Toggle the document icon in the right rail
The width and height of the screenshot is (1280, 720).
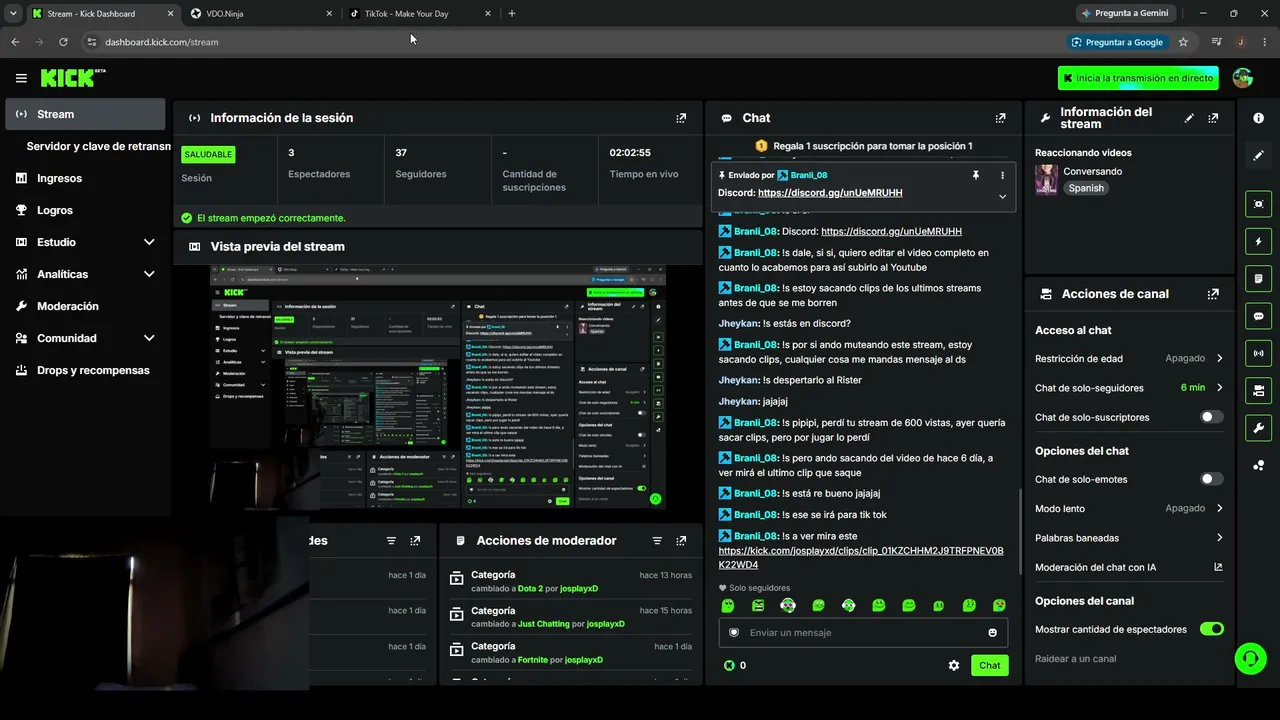click(x=1258, y=278)
